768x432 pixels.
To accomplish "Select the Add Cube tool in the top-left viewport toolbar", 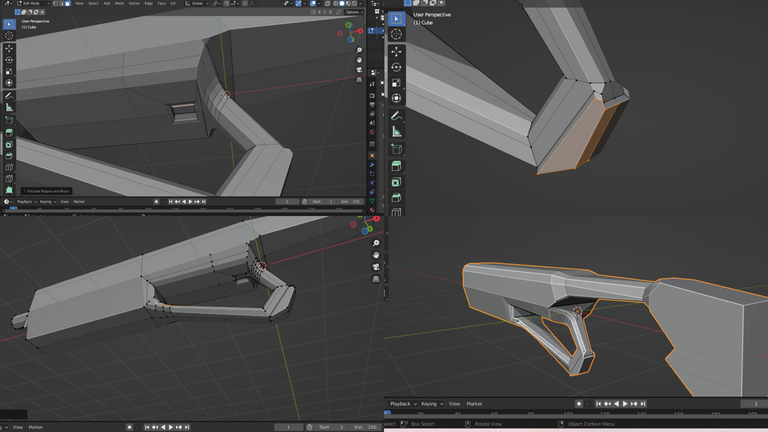I will pyautogui.click(x=9, y=120).
